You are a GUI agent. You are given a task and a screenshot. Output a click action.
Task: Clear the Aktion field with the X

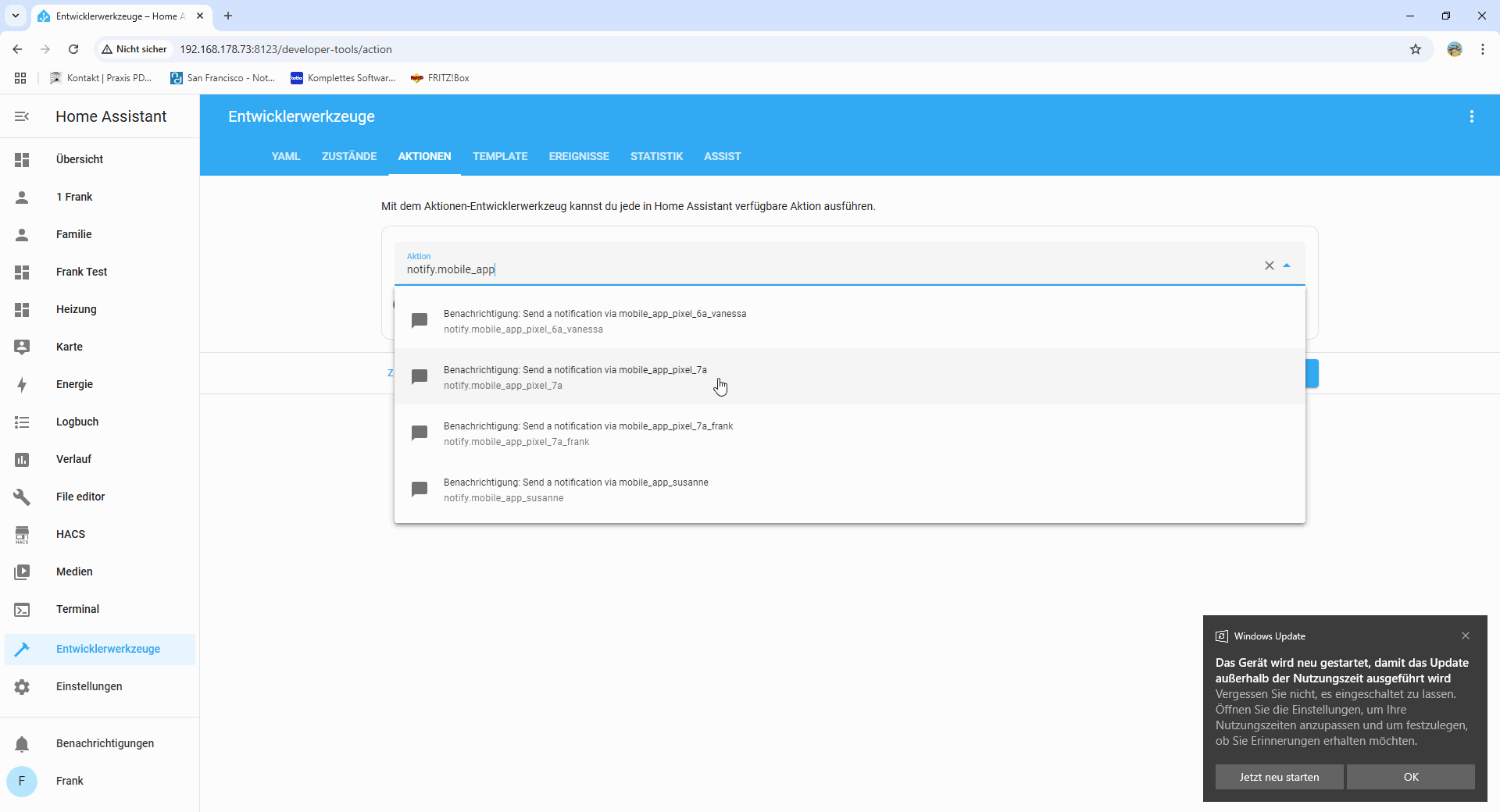1270,265
